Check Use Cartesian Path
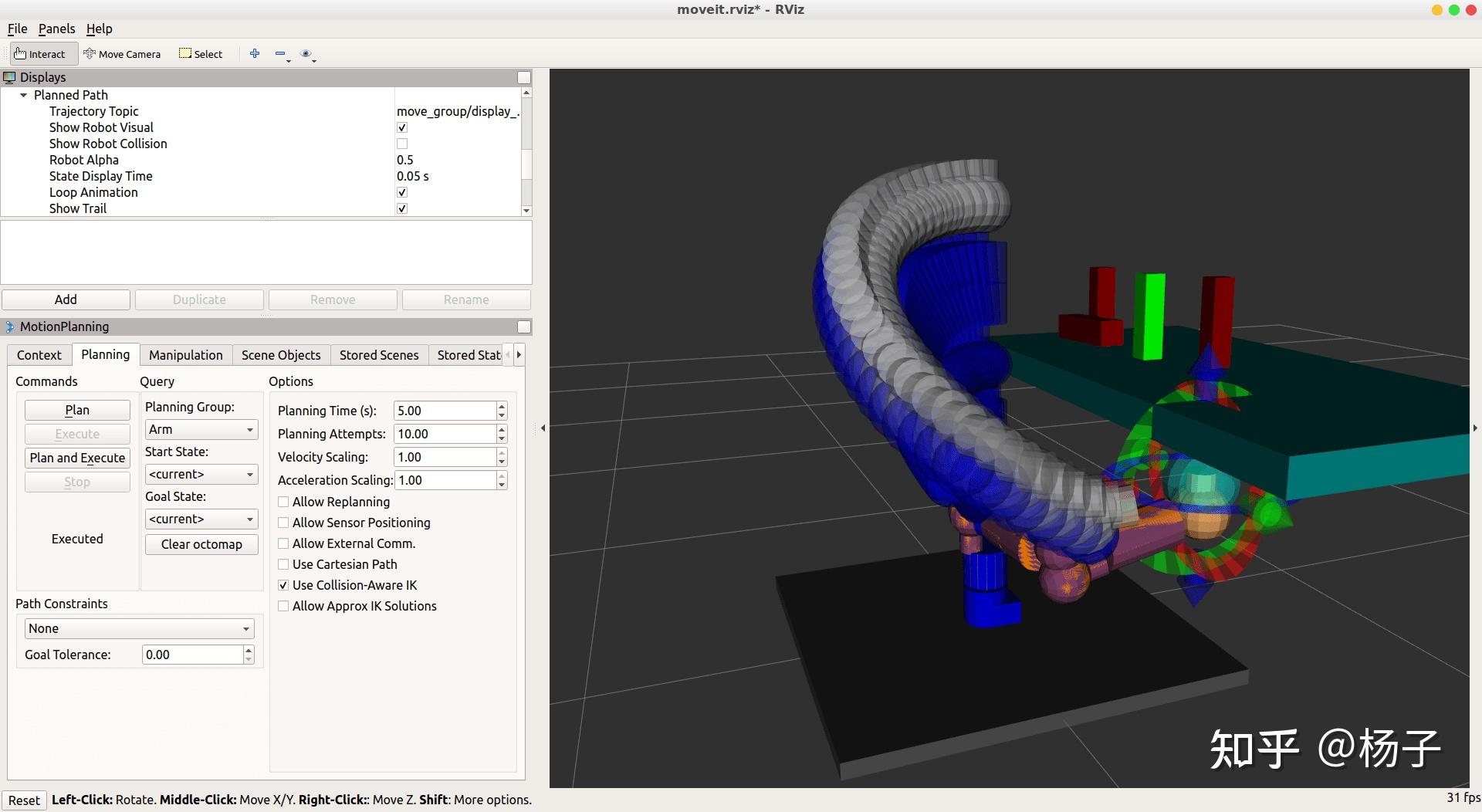Viewport: 1482px width, 812px height. click(283, 564)
